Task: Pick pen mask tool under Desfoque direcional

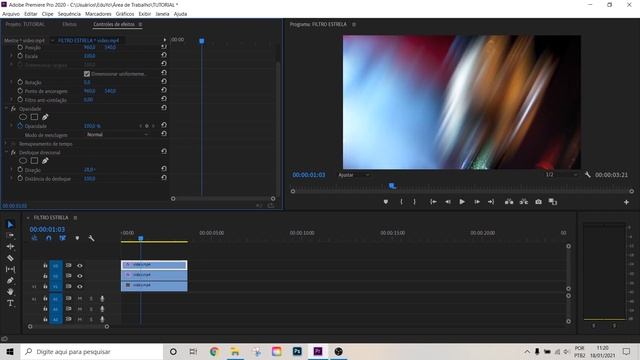Action: pyautogui.click(x=45, y=161)
